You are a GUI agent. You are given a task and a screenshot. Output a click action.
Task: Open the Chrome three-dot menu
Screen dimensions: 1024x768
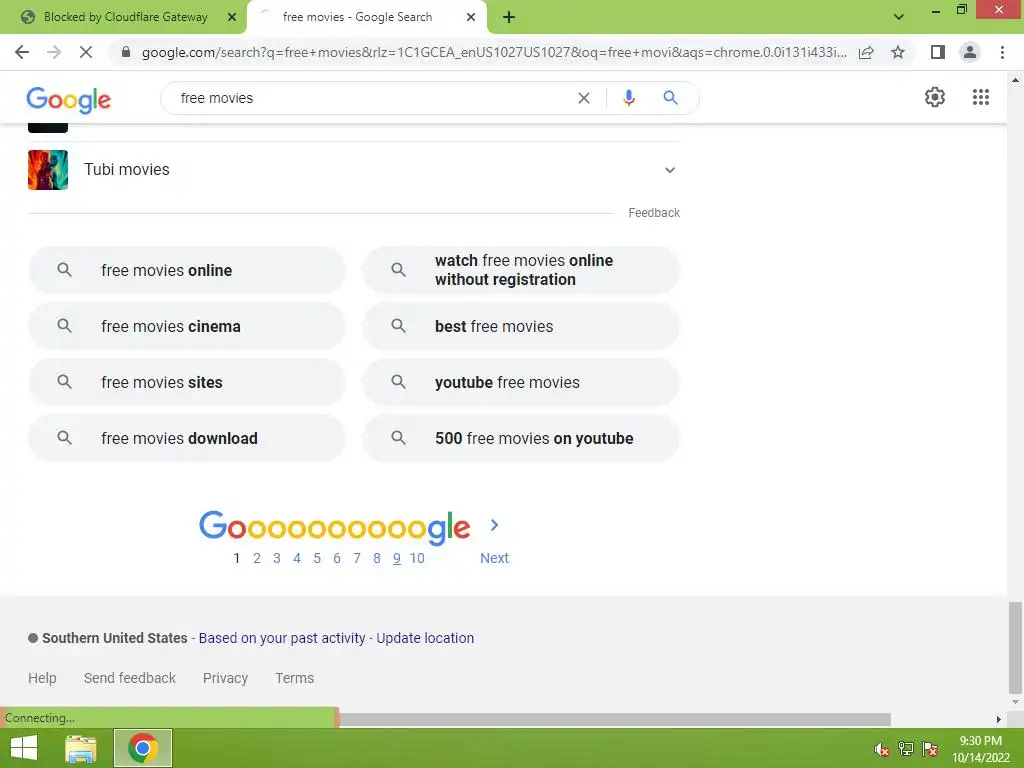click(1002, 52)
